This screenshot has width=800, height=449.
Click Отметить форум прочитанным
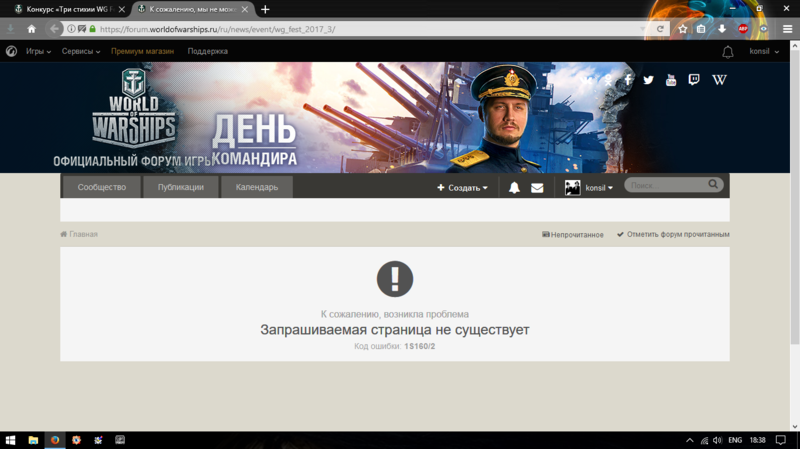coord(673,234)
